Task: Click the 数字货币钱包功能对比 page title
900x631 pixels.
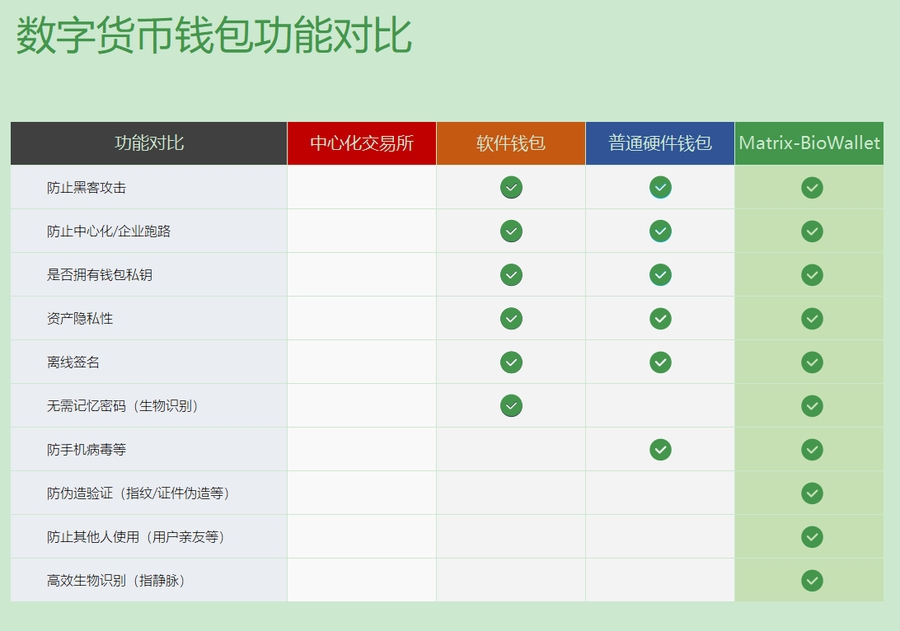Action: click(214, 36)
